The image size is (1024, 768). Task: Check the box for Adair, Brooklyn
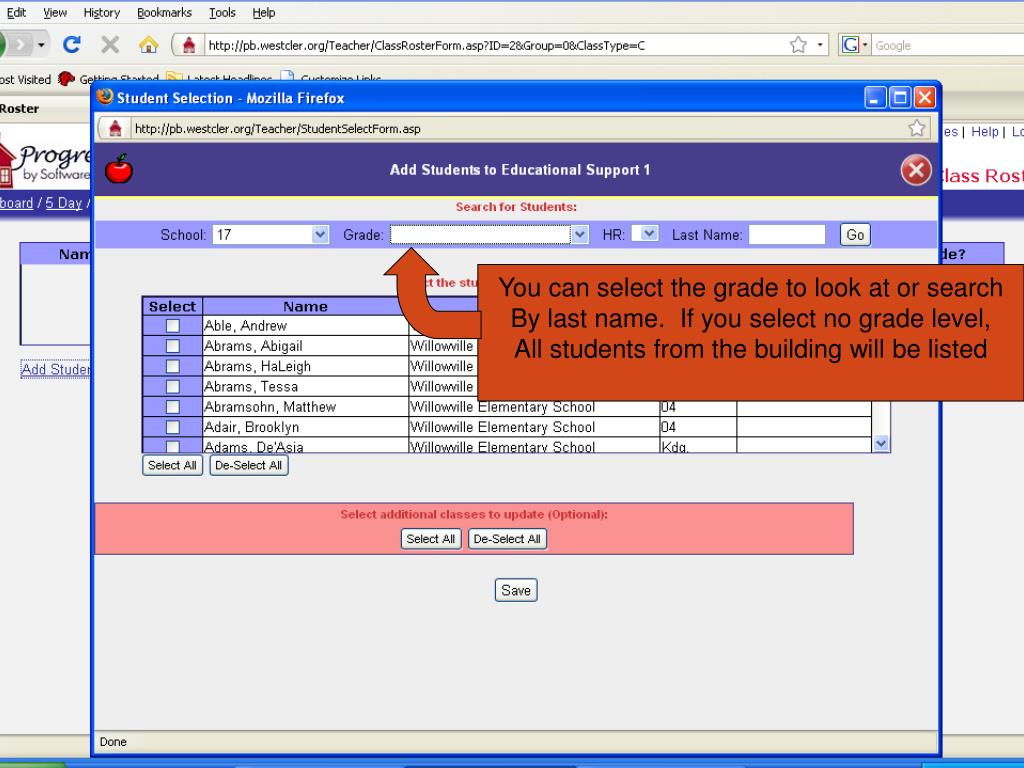pos(172,426)
